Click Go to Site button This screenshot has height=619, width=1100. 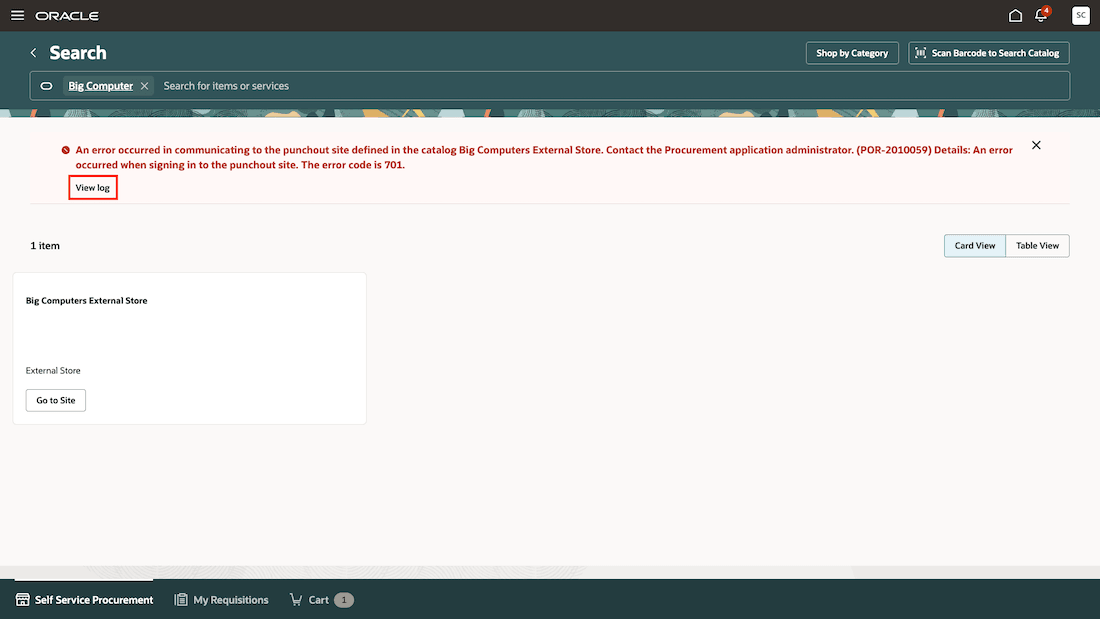(x=55, y=400)
